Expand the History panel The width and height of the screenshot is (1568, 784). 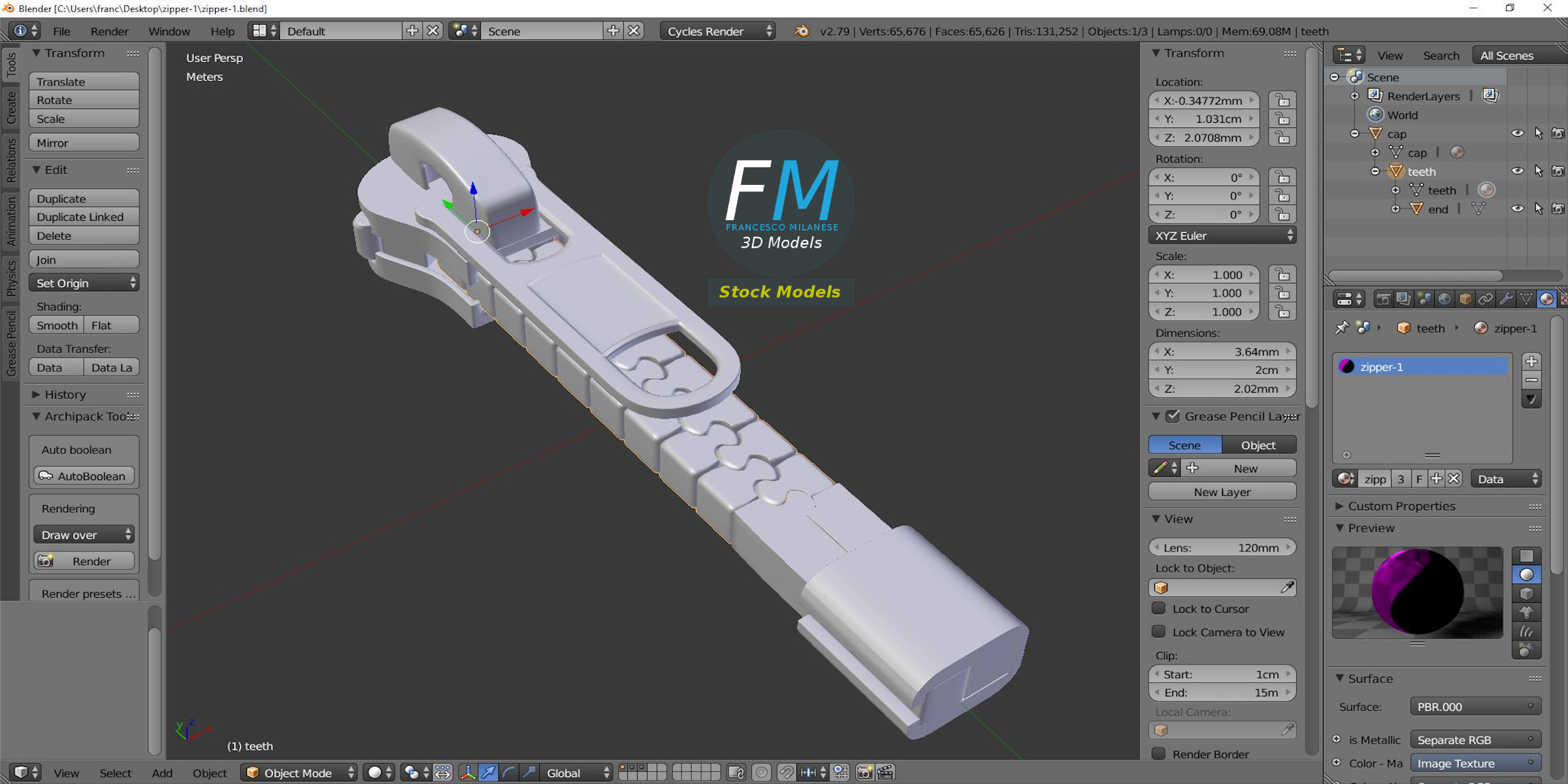click(x=64, y=395)
